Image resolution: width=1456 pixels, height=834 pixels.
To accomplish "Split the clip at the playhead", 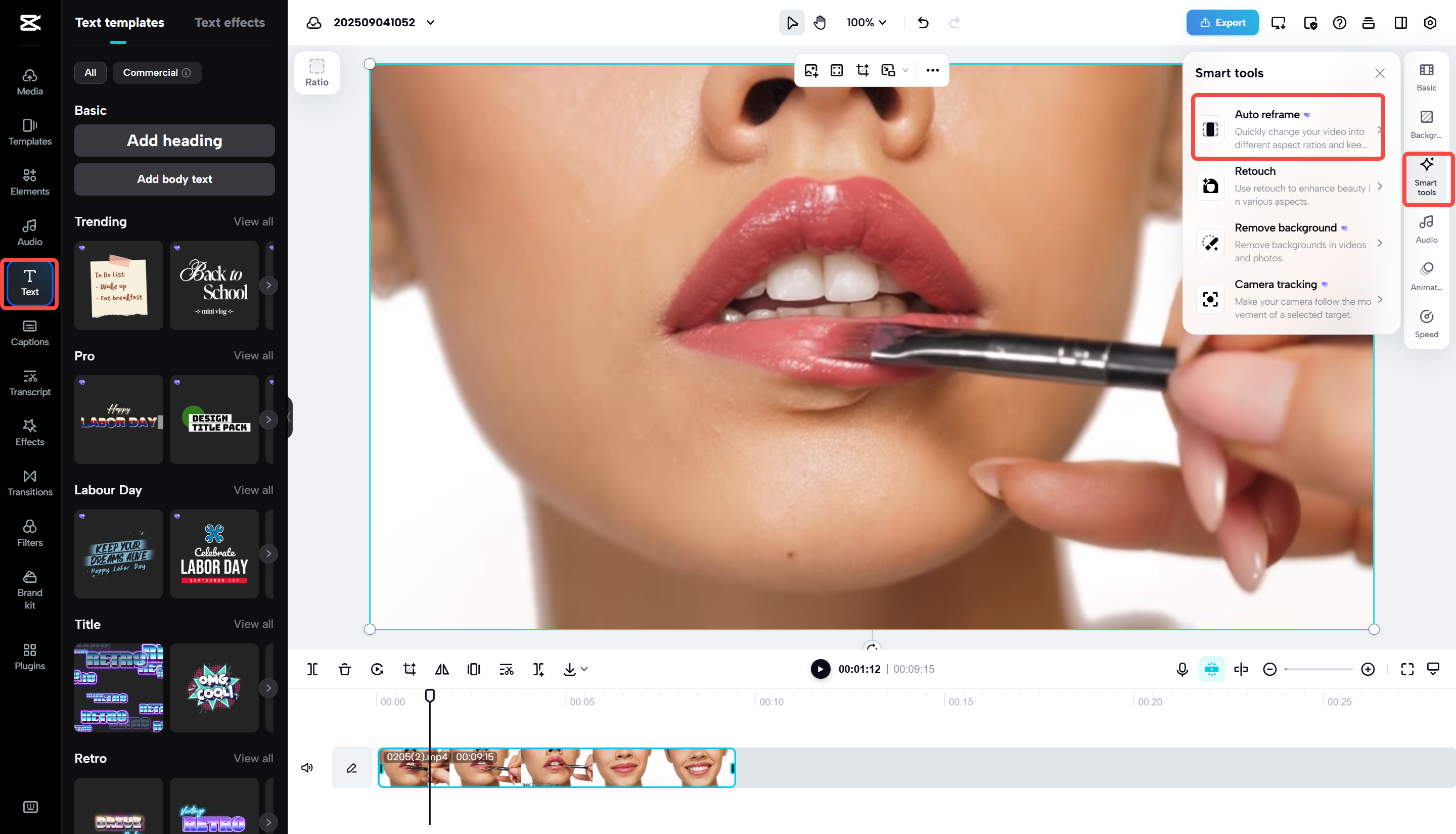I will (x=312, y=668).
